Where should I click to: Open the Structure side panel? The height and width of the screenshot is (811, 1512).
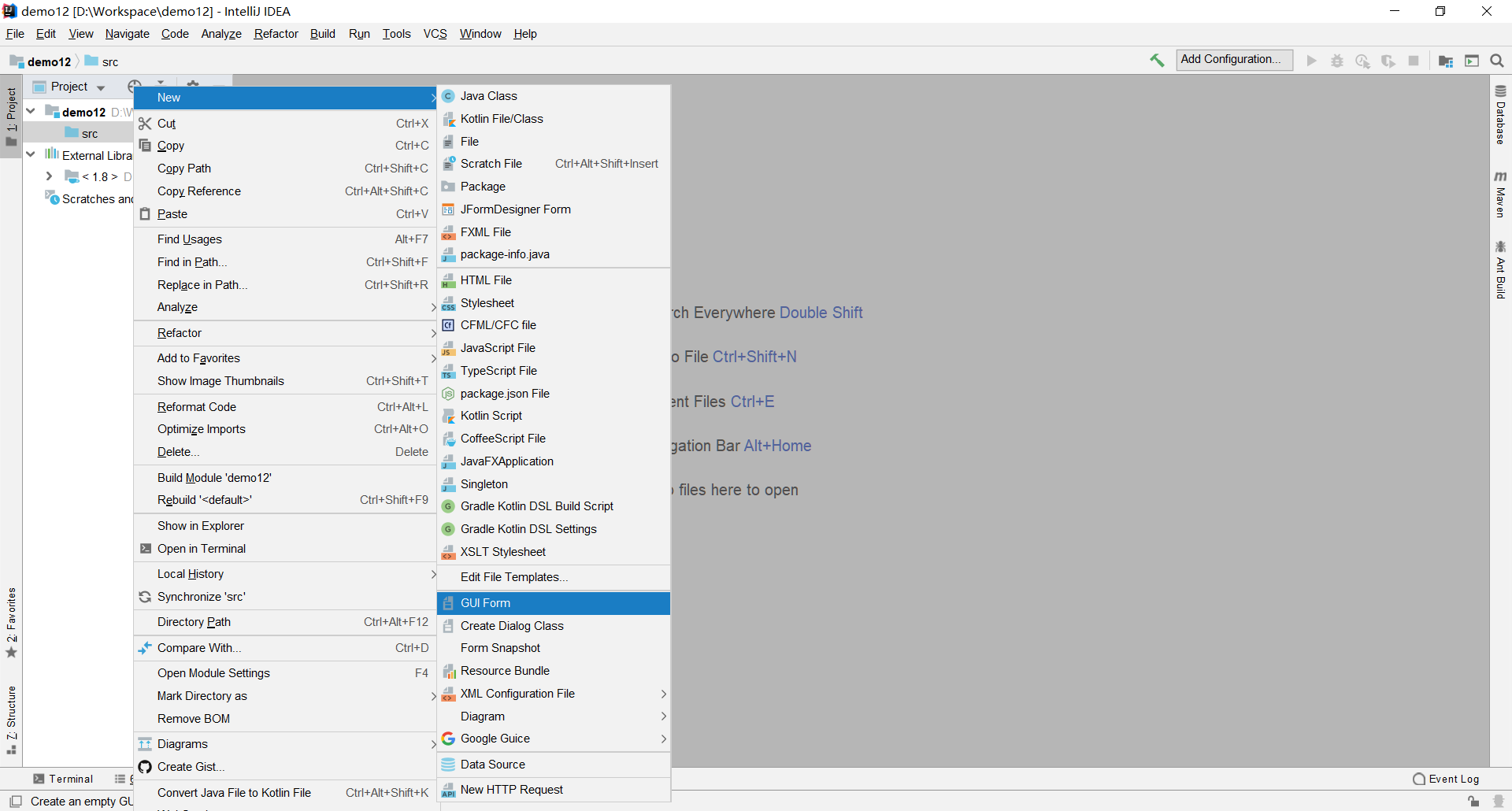pos(11,720)
